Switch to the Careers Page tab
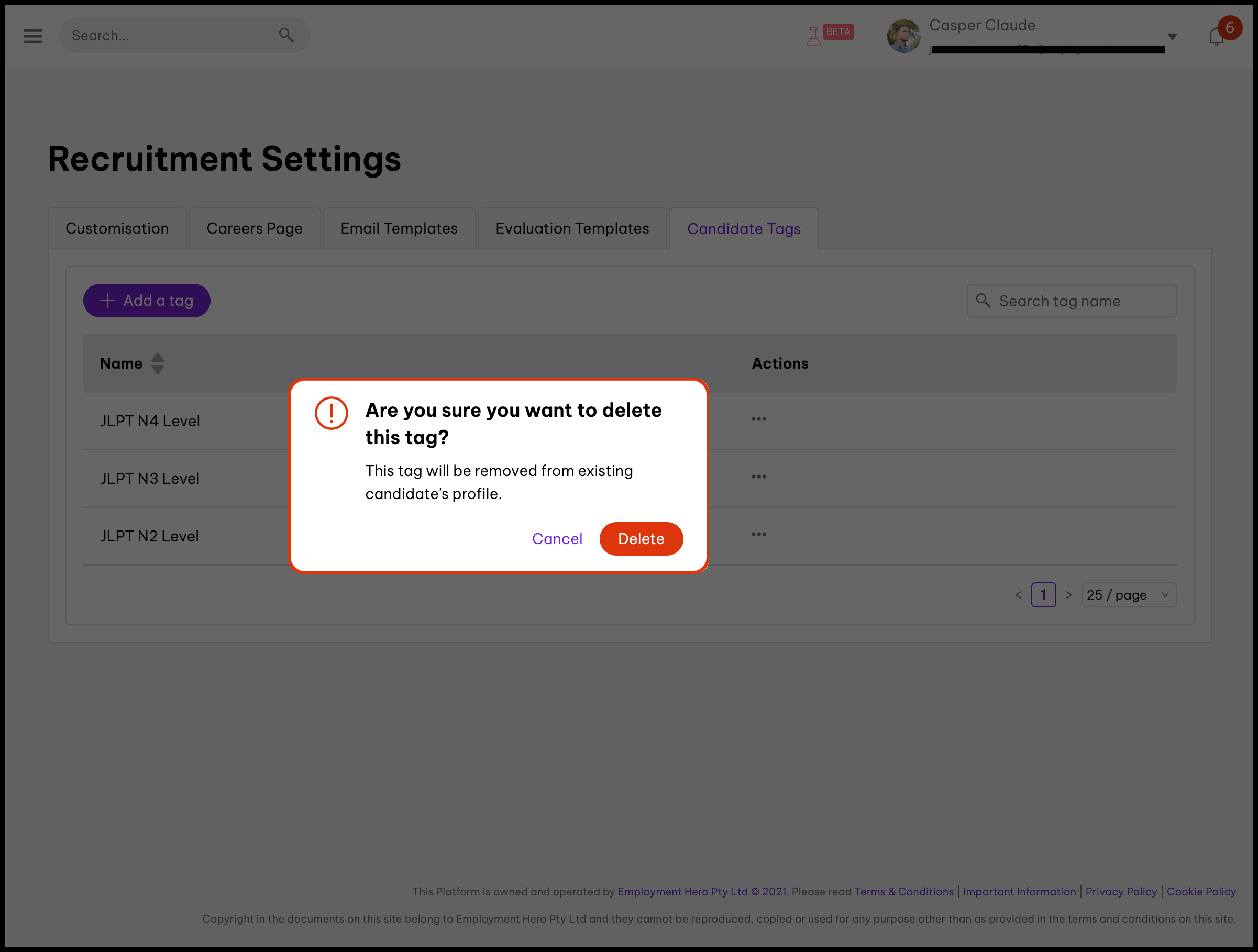 (254, 229)
